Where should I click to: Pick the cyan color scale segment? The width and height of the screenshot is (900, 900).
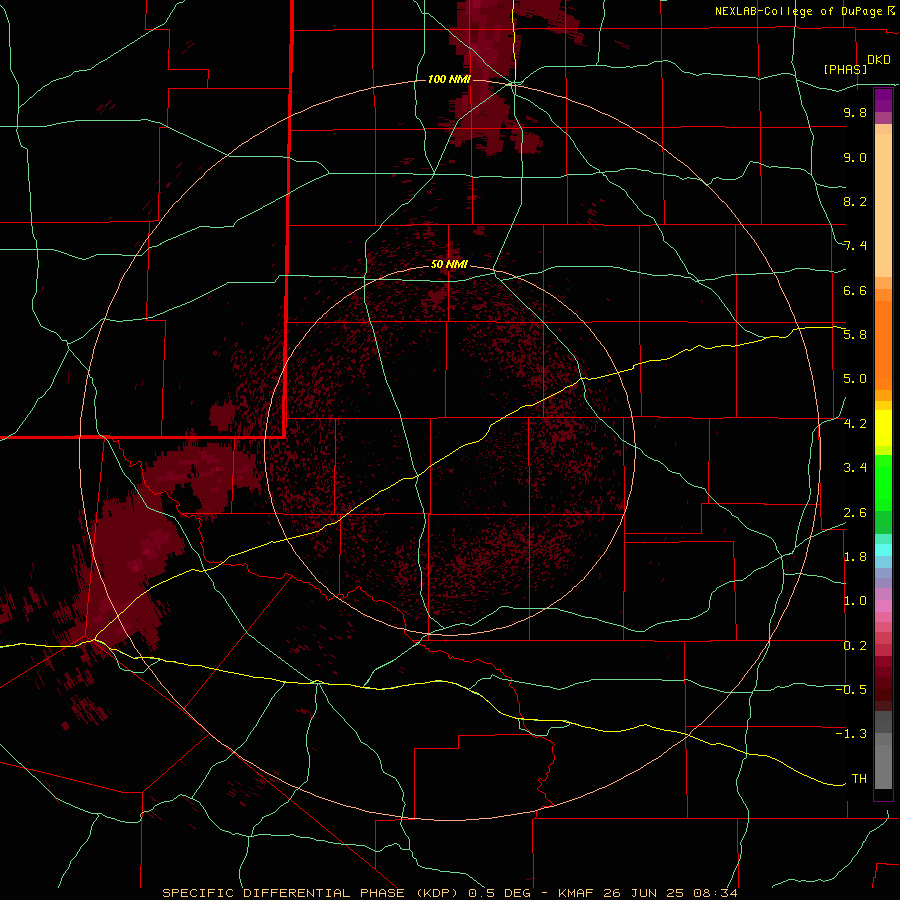coord(883,550)
